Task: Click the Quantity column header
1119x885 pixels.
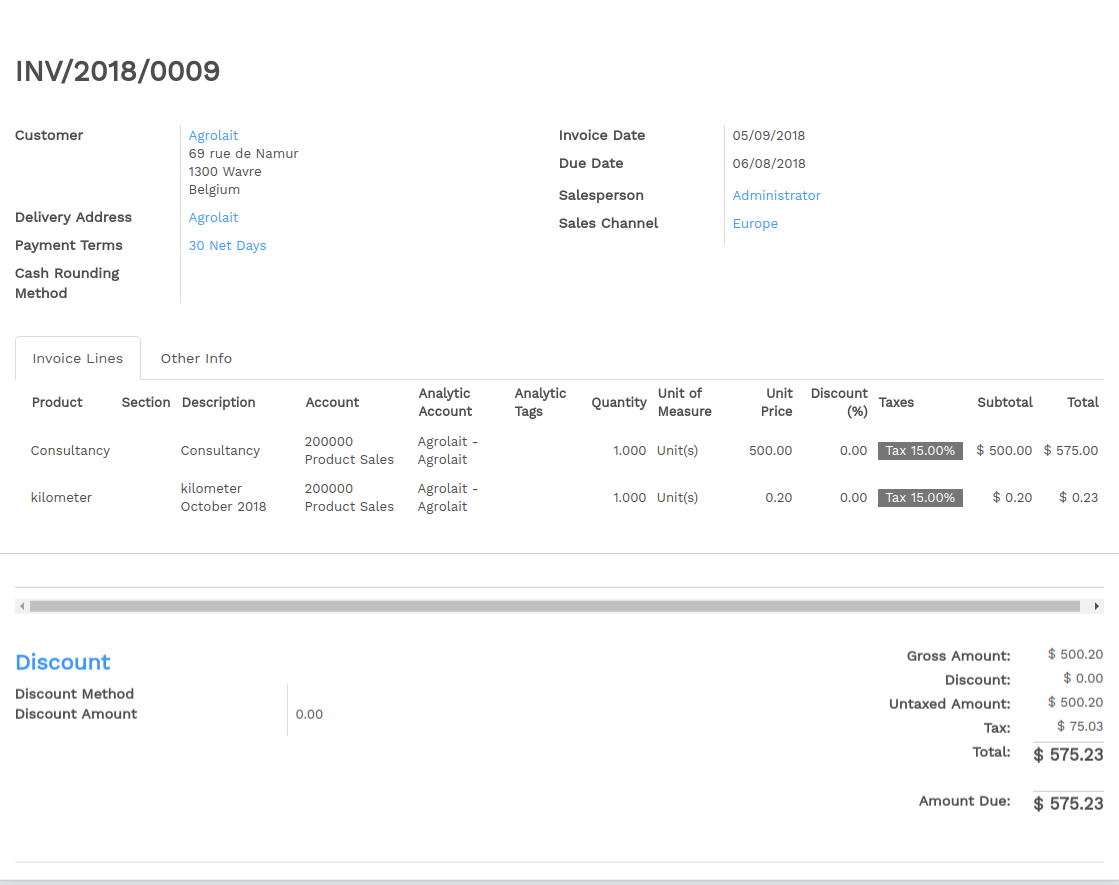Action: [619, 403]
